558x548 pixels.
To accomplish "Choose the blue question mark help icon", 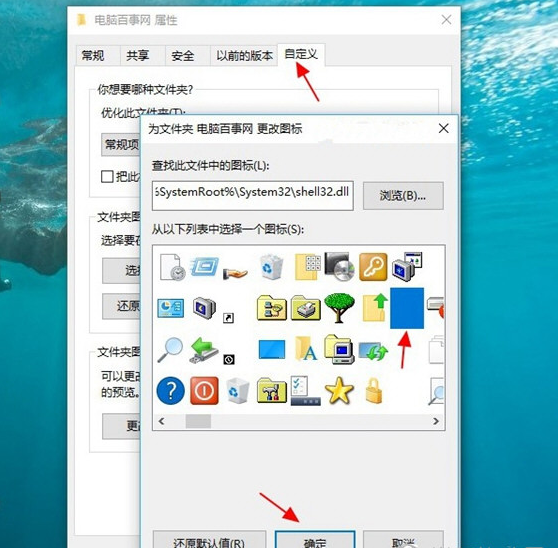I will pos(170,391).
